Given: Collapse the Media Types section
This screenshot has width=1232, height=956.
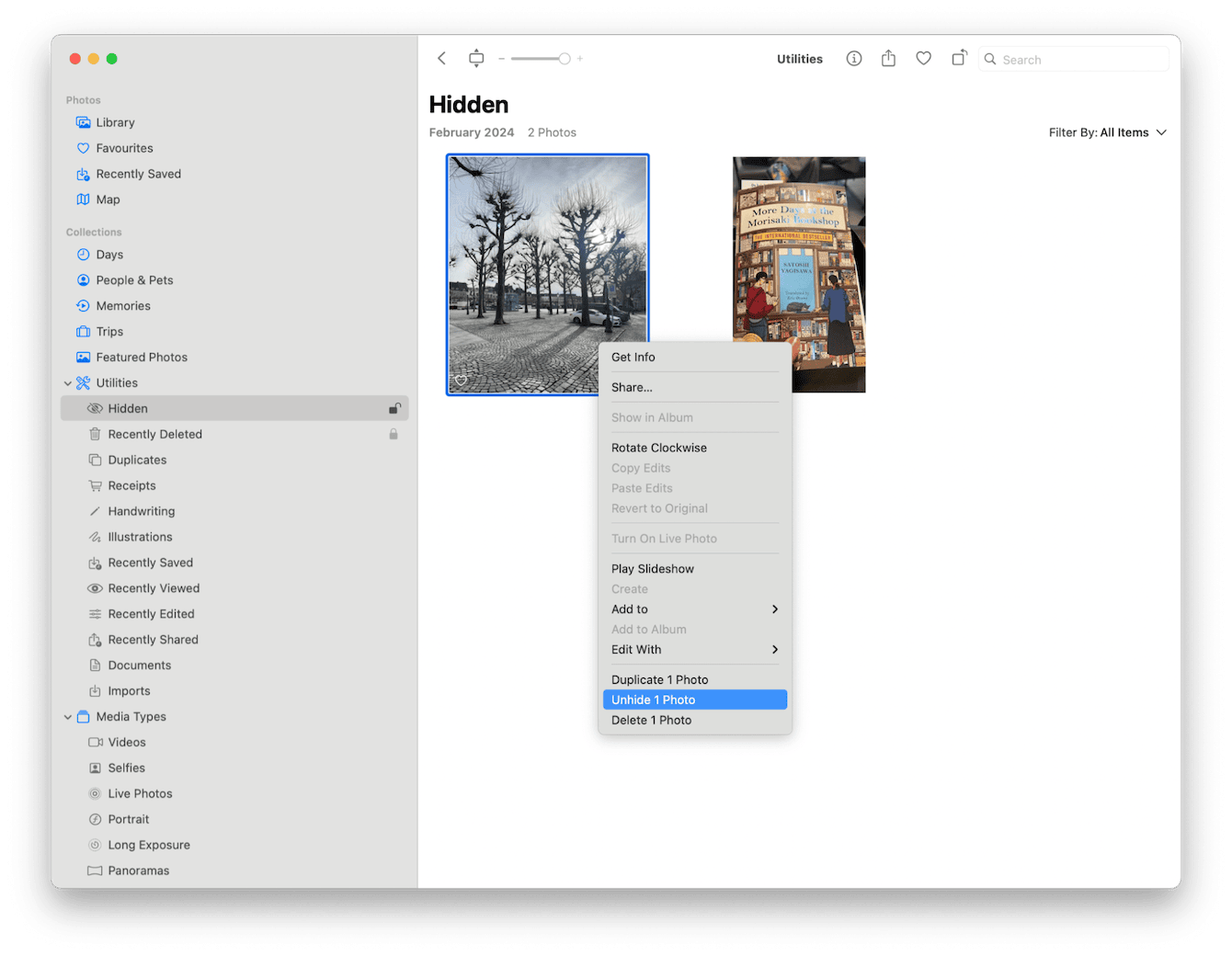Looking at the screenshot, I should click(68, 717).
